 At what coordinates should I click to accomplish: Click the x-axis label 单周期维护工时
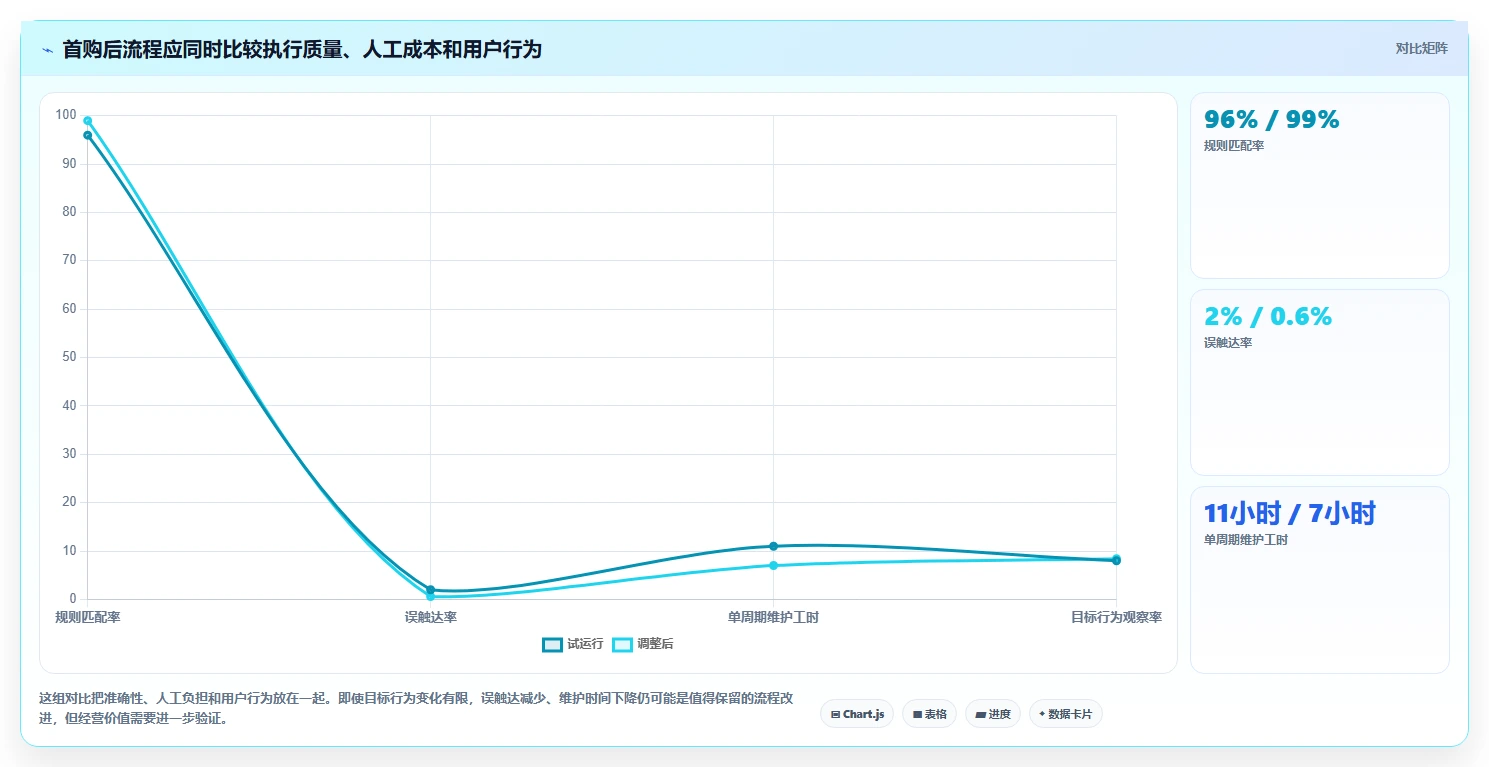(773, 617)
